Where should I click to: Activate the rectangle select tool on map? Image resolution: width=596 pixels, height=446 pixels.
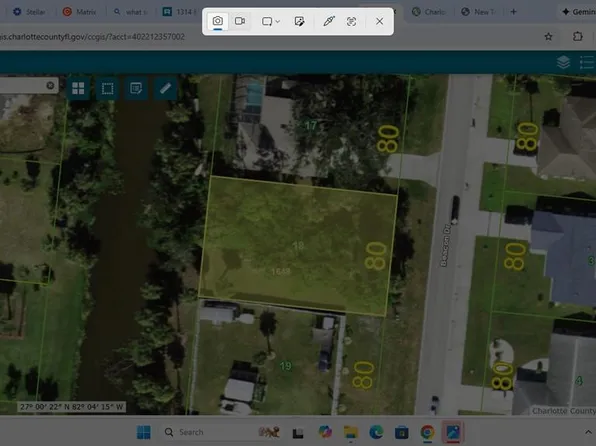(x=108, y=89)
